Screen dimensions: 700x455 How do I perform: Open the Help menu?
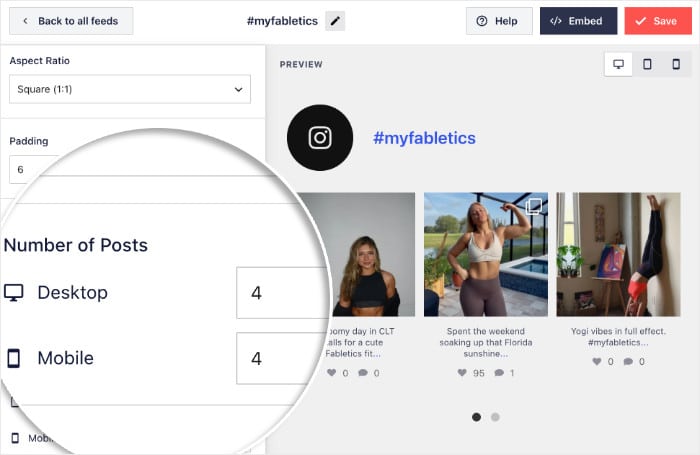point(499,21)
